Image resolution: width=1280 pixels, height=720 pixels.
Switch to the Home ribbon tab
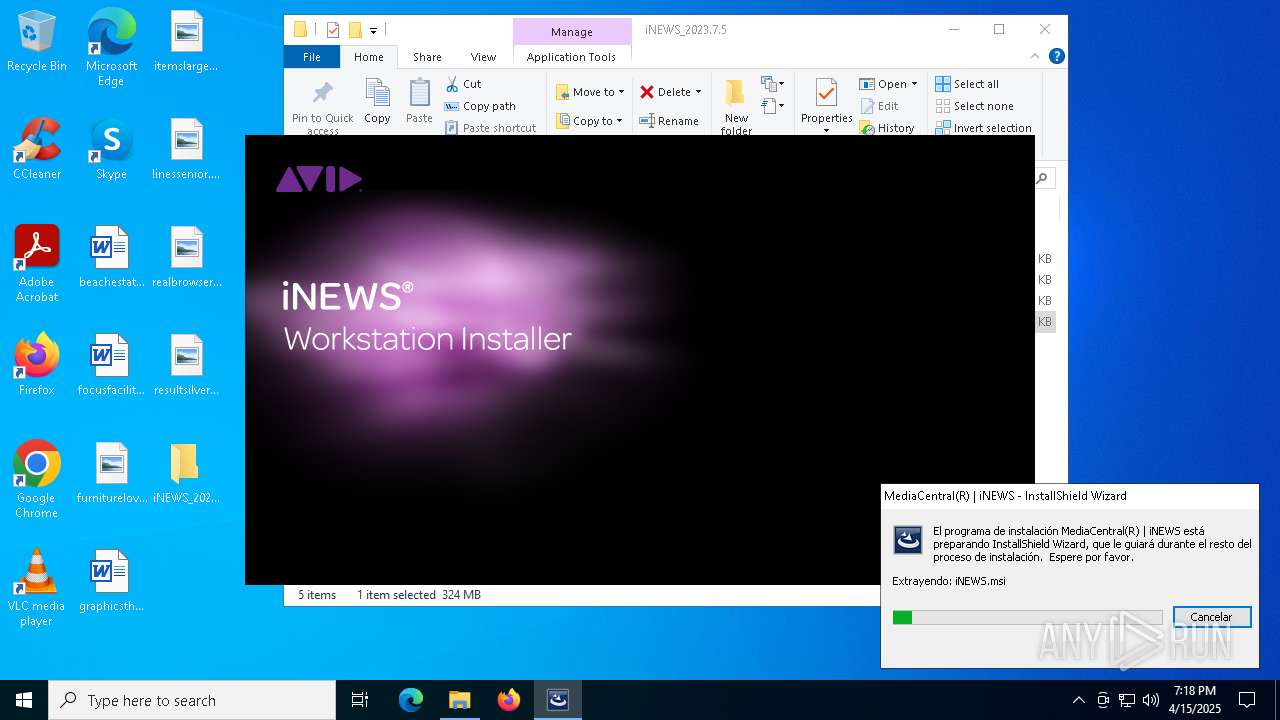tap(368, 57)
